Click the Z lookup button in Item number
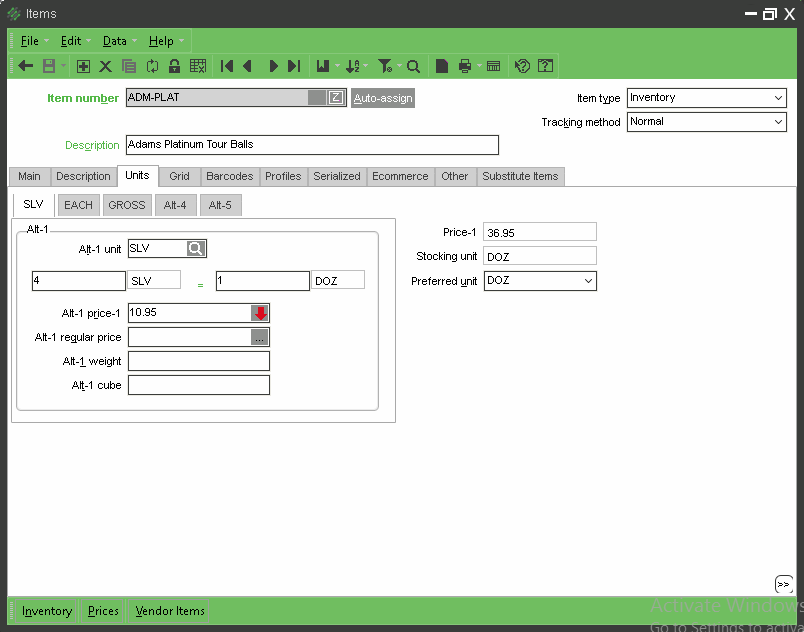 (336, 97)
